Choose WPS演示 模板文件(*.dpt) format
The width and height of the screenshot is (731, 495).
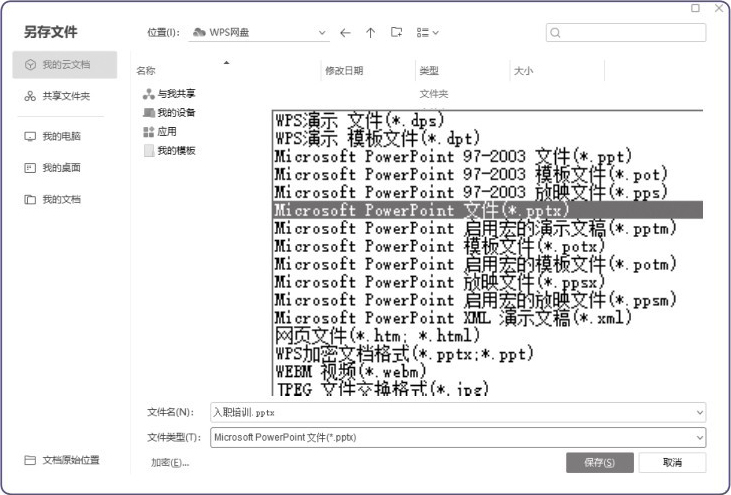pos(488,138)
